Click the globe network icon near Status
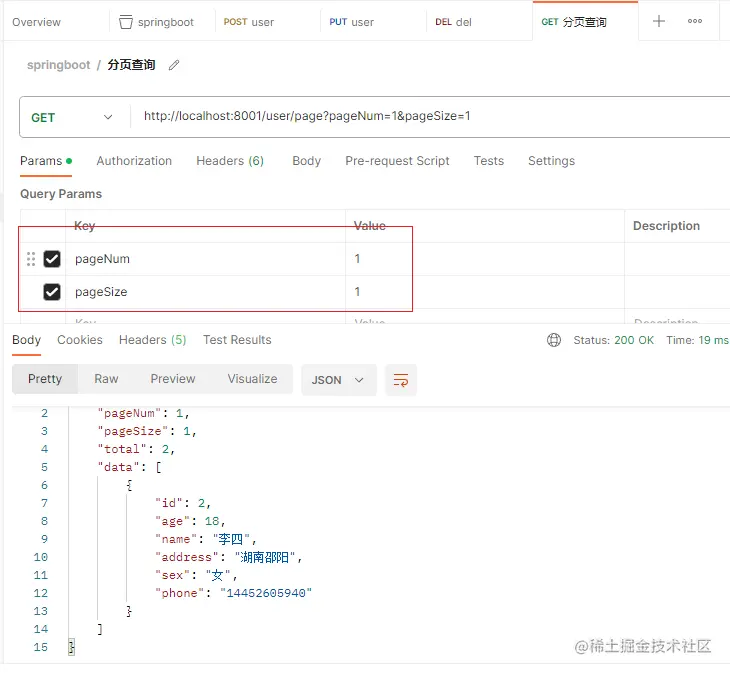Screen dimensions: 730x673 click(554, 340)
